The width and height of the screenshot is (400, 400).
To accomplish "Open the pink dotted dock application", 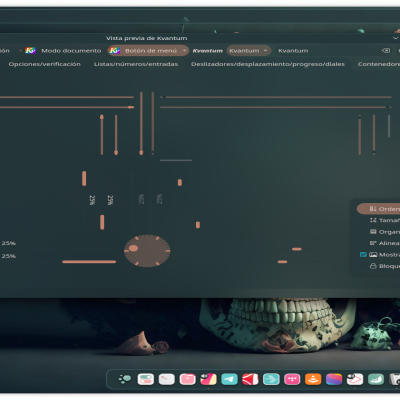I will (x=292, y=379).
